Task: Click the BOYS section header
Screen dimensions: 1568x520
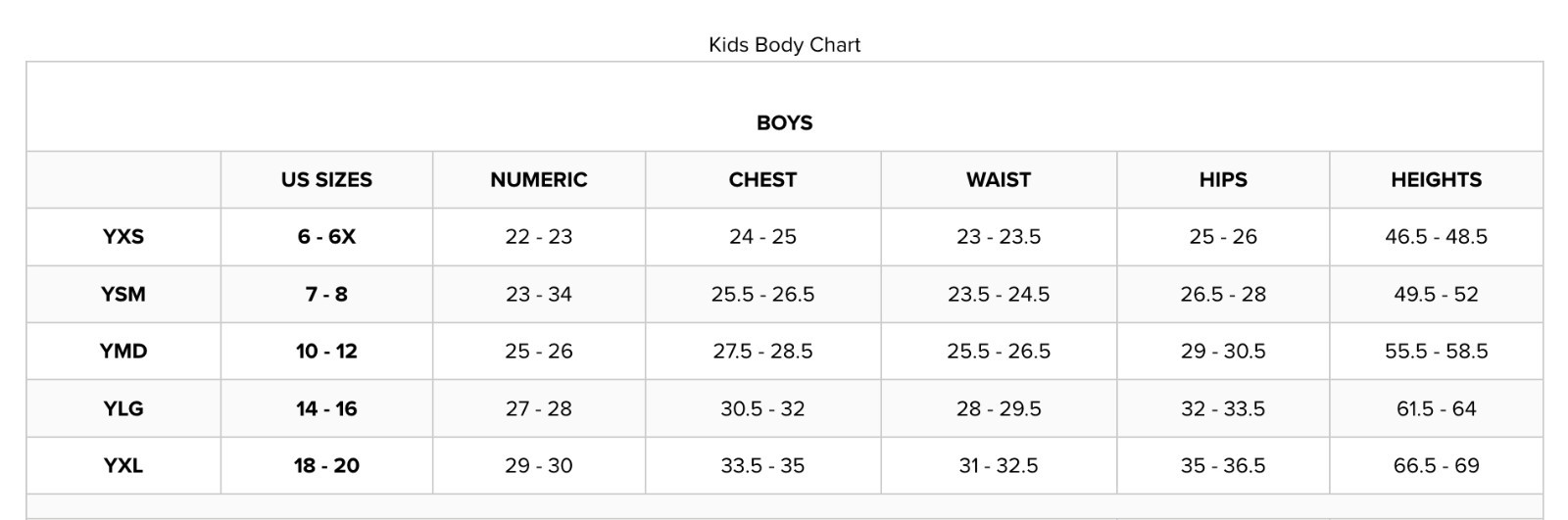Action: pyautogui.click(x=784, y=123)
